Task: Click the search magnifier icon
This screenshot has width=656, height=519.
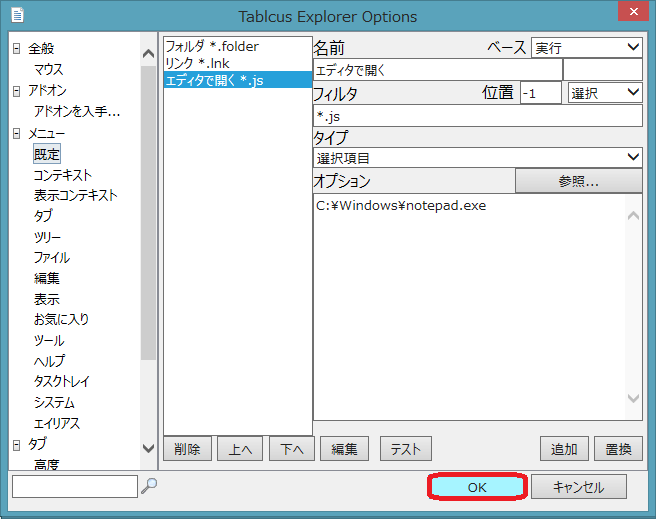Action: click(149, 486)
